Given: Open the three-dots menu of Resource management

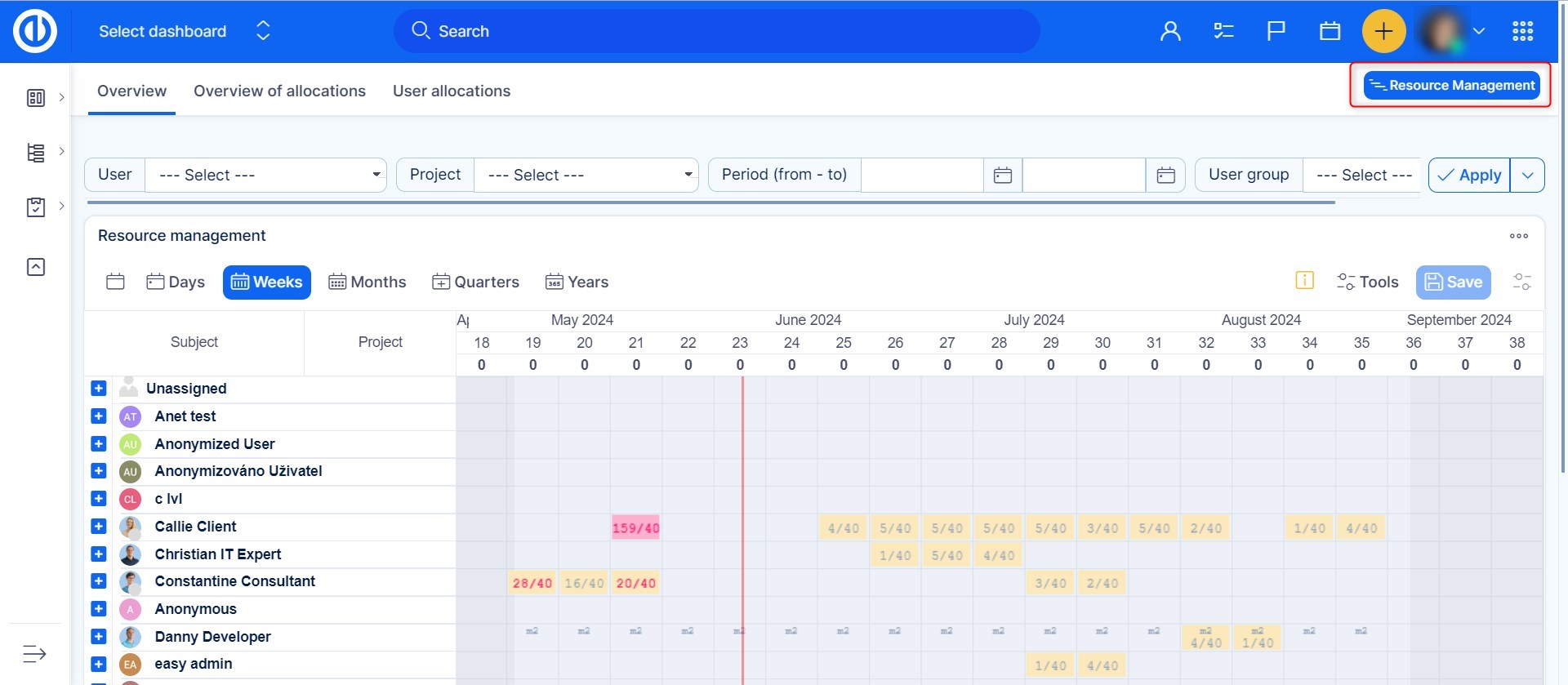Looking at the screenshot, I should tap(1518, 236).
